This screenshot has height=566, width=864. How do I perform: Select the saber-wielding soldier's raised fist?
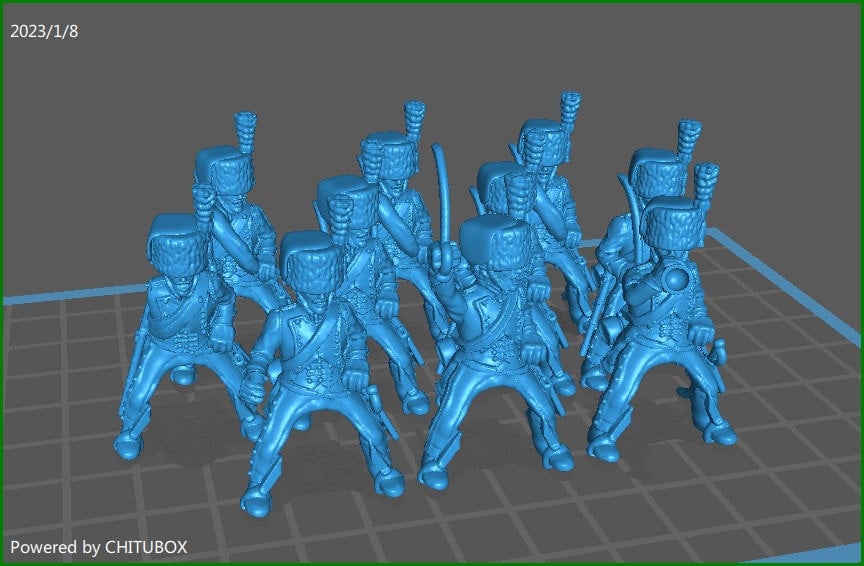coord(441,262)
